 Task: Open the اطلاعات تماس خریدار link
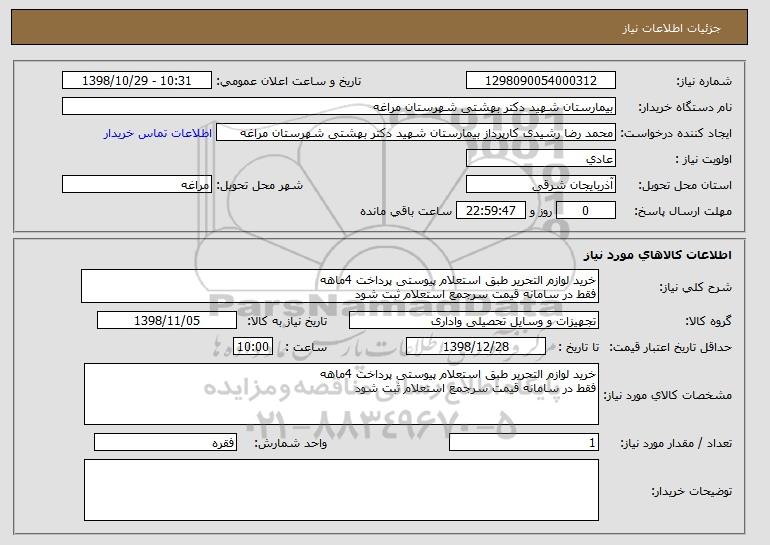(x=158, y=133)
